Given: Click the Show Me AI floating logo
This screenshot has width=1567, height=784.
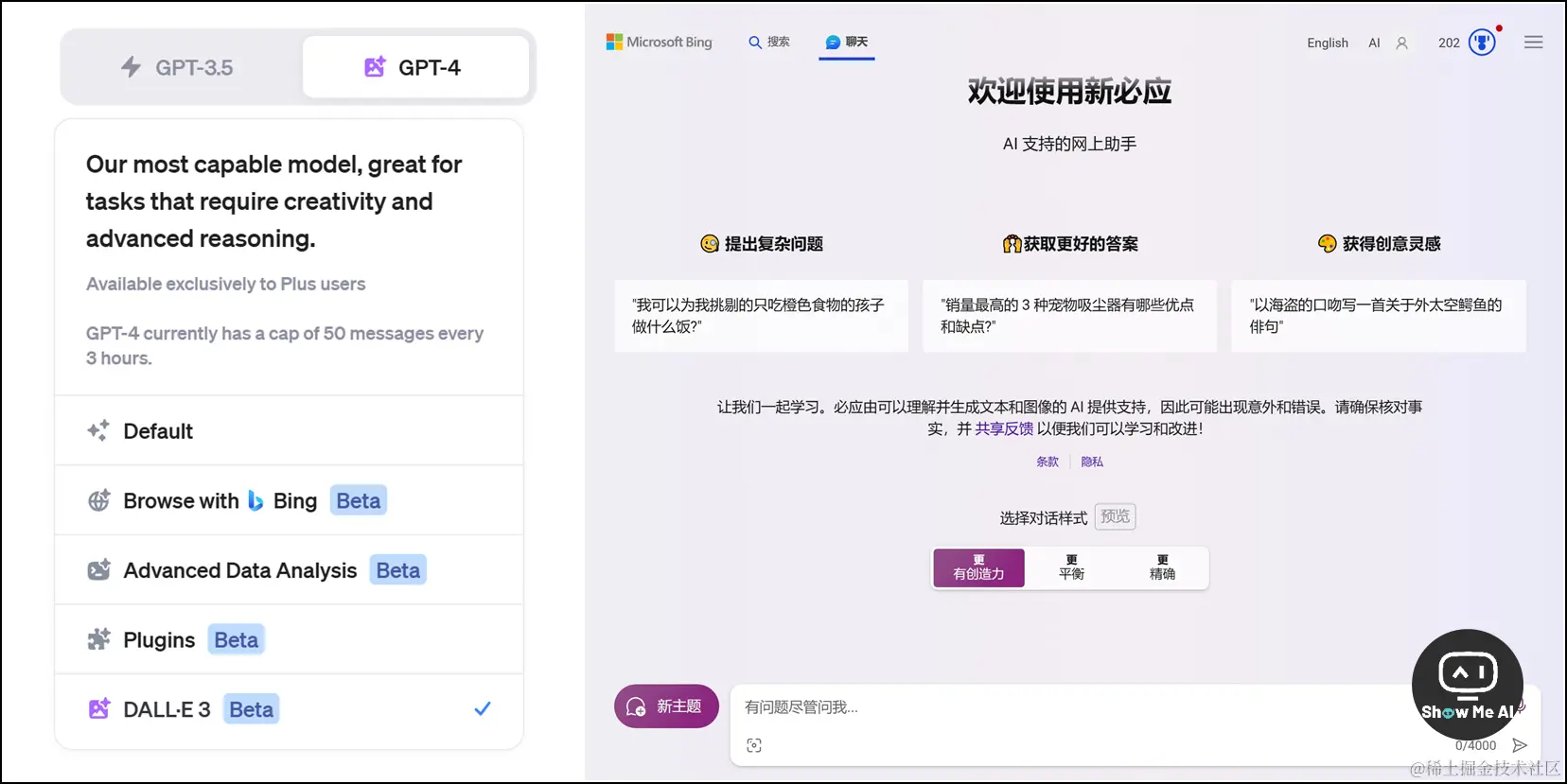Looking at the screenshot, I should pos(1468,685).
